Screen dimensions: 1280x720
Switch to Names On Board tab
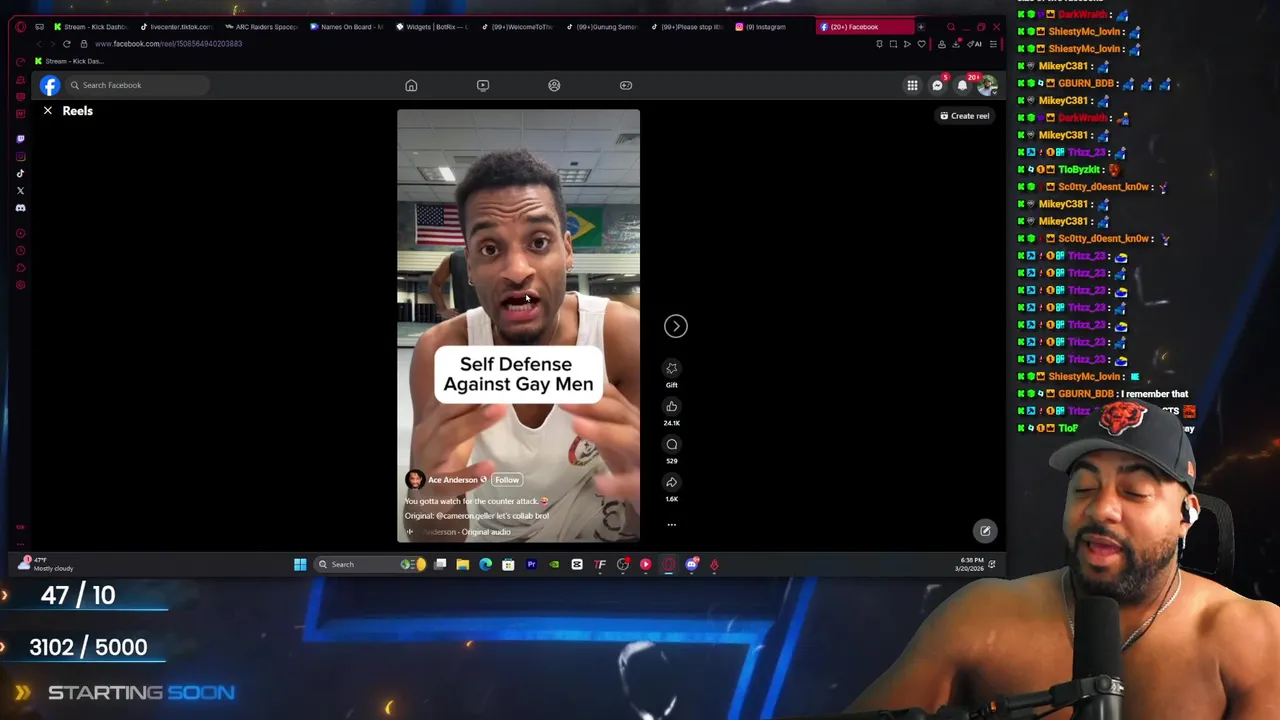[347, 27]
